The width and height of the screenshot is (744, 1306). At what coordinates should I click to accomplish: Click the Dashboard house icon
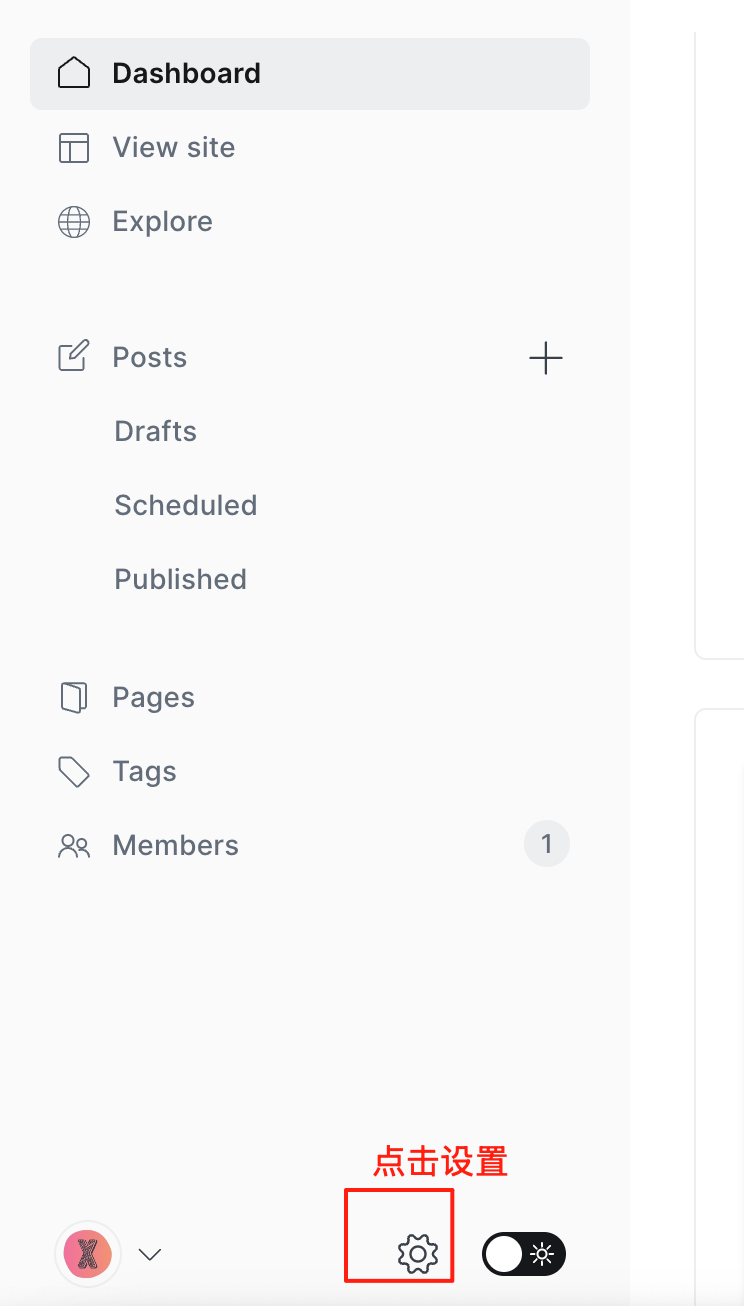[74, 73]
